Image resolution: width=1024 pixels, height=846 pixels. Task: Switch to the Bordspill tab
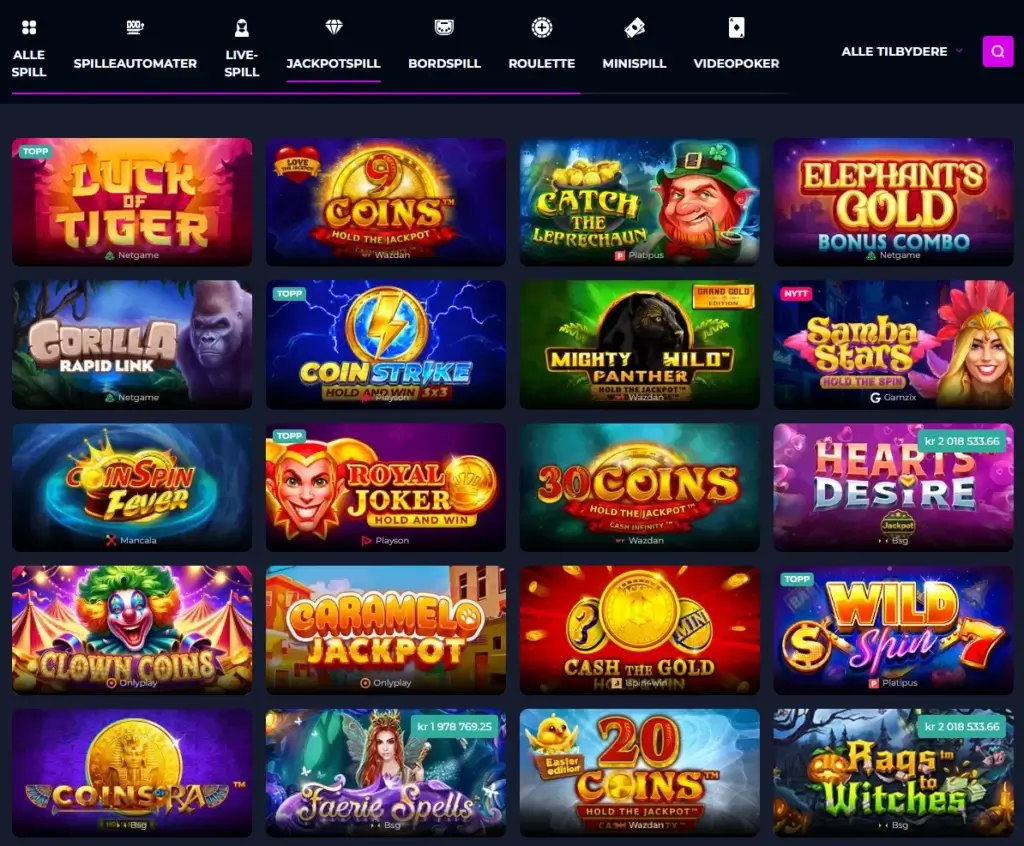pos(444,63)
